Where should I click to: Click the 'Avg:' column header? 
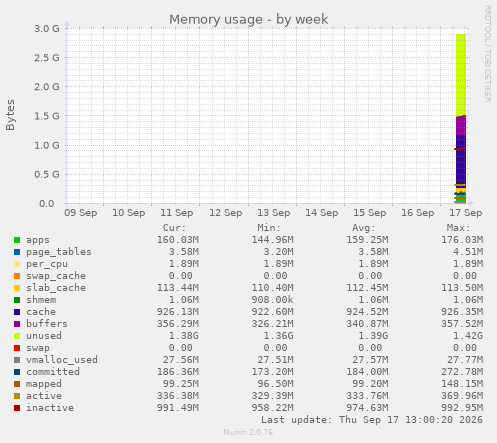coord(364,228)
